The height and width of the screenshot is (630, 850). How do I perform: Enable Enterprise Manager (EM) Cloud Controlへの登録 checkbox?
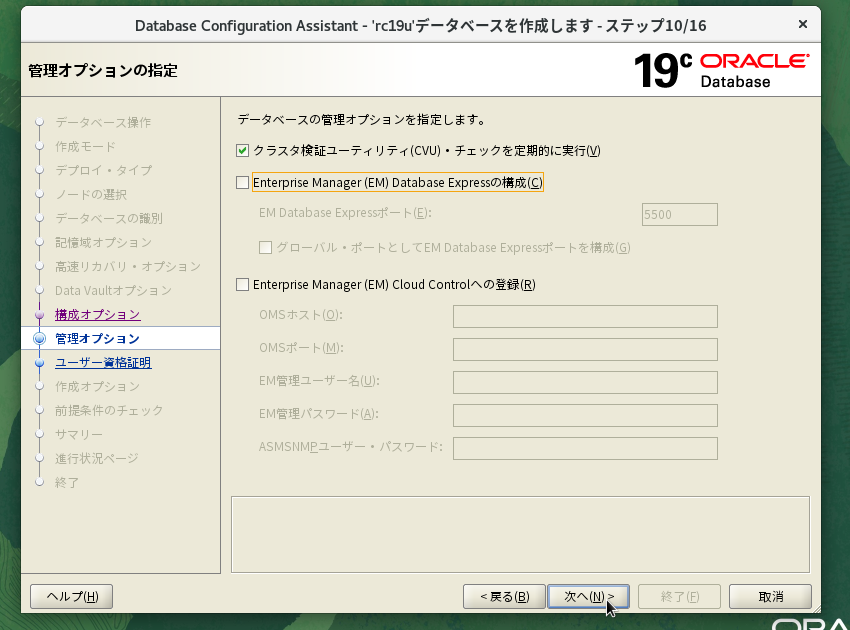(x=242, y=285)
